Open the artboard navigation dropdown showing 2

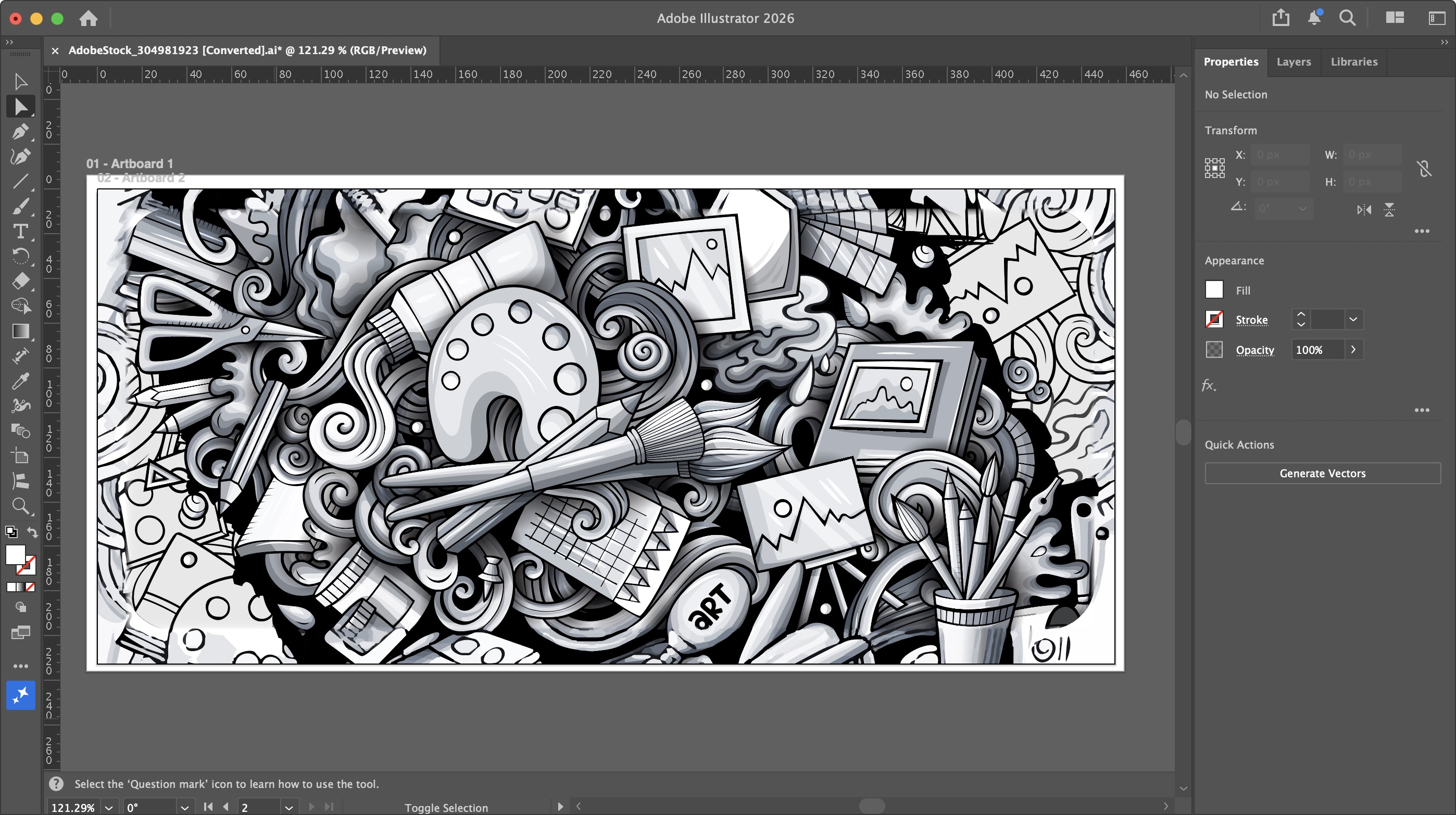coord(289,807)
